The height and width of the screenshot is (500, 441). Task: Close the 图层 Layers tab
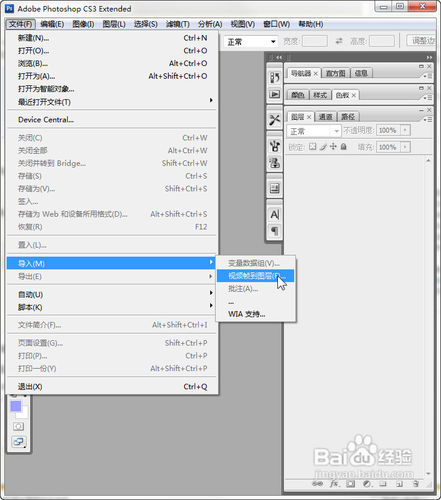[x=309, y=117]
